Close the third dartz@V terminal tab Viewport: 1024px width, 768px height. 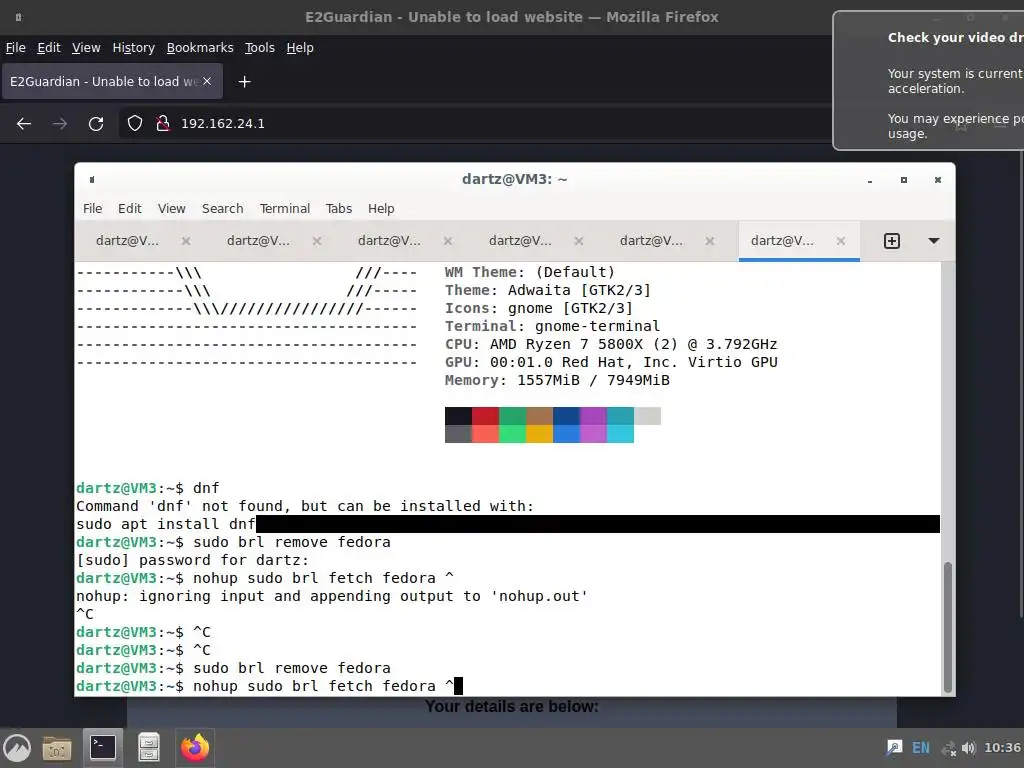click(448, 241)
